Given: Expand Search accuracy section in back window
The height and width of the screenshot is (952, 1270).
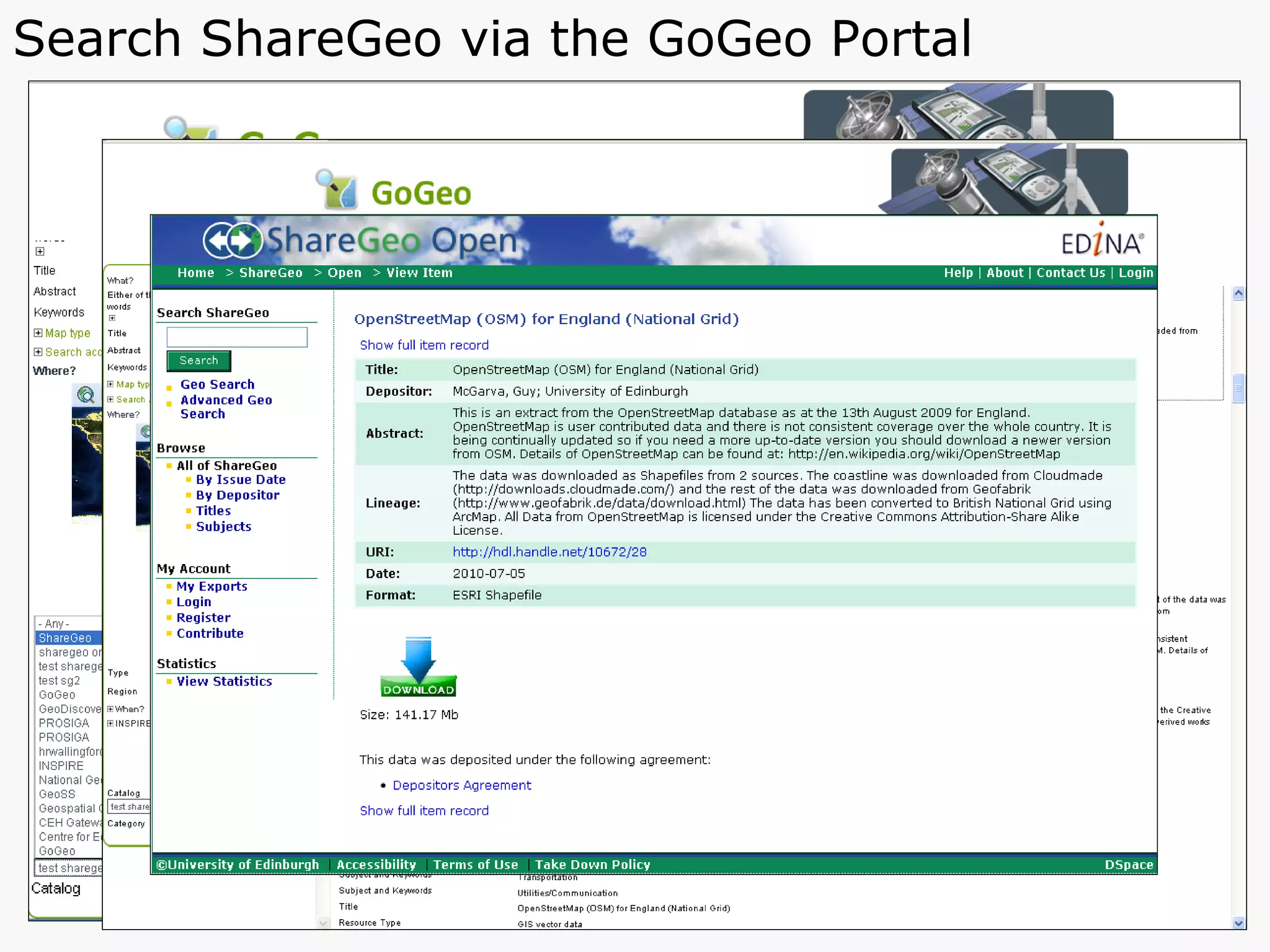Looking at the screenshot, I should tap(38, 352).
